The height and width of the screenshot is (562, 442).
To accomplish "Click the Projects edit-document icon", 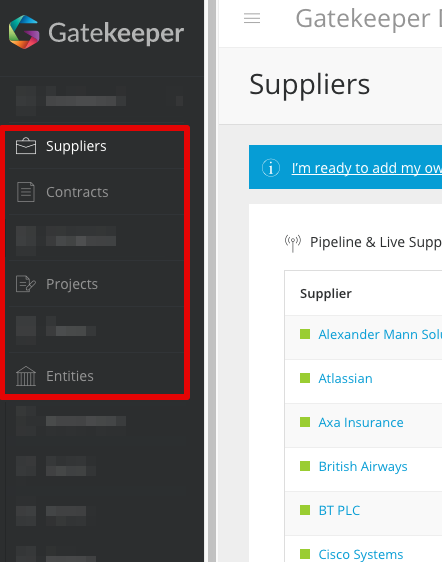I will (26, 284).
